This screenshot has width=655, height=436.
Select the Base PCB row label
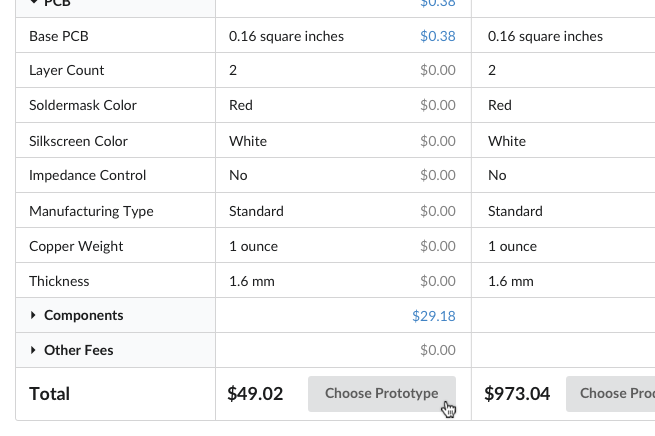point(59,36)
